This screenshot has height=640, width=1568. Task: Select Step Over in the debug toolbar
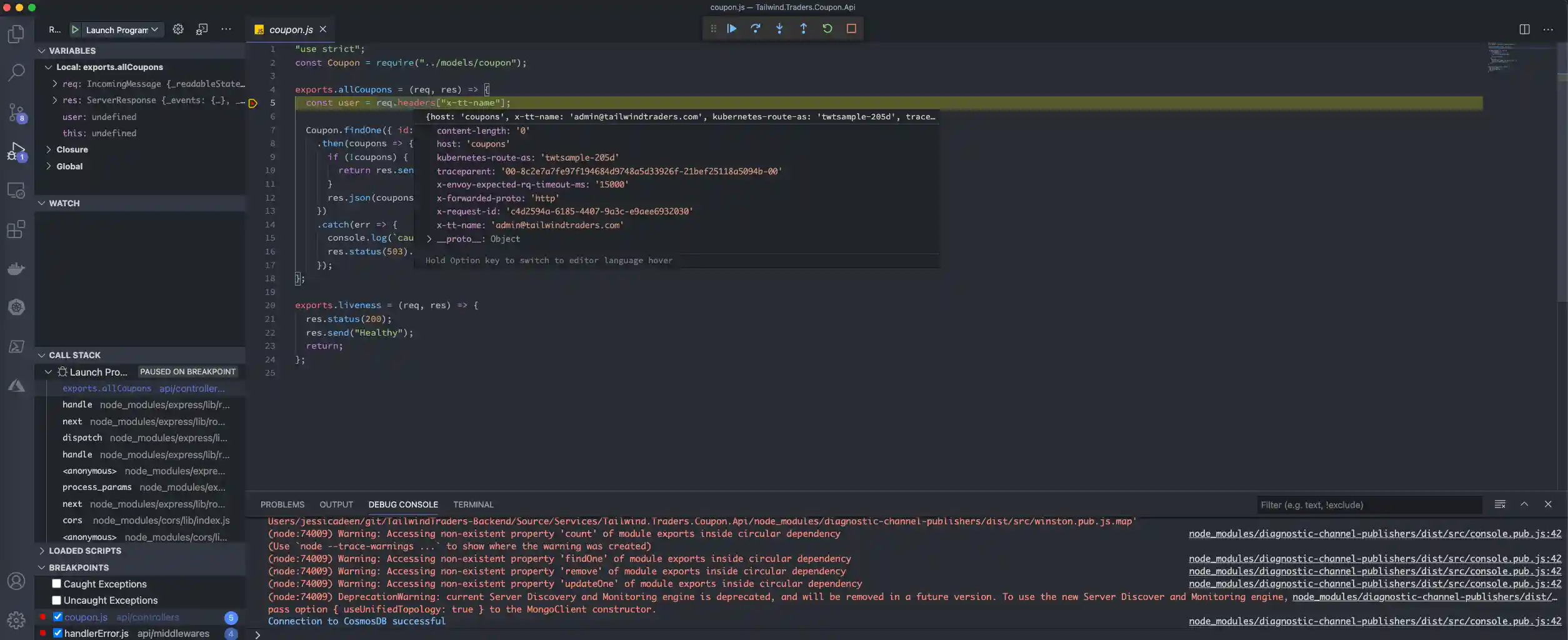click(755, 28)
